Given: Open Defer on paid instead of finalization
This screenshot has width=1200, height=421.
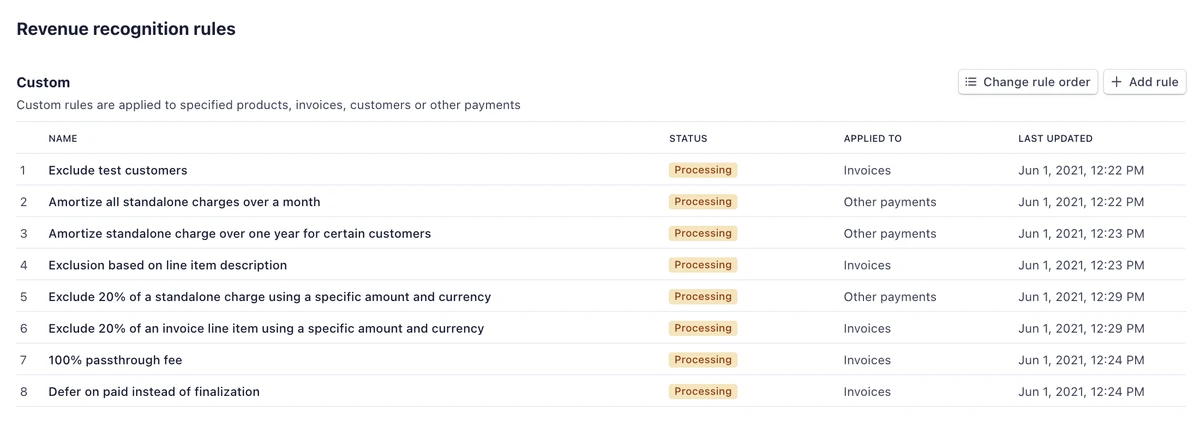Looking at the screenshot, I should point(154,392).
